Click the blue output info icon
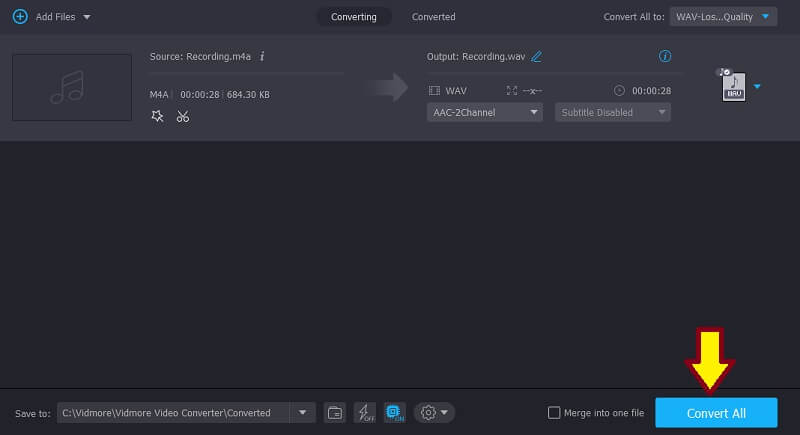The height and width of the screenshot is (435, 800). click(x=665, y=57)
